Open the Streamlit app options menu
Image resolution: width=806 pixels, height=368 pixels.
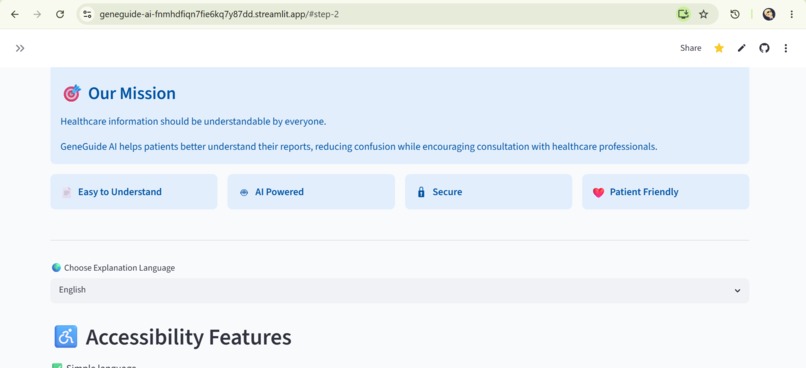[x=785, y=48]
